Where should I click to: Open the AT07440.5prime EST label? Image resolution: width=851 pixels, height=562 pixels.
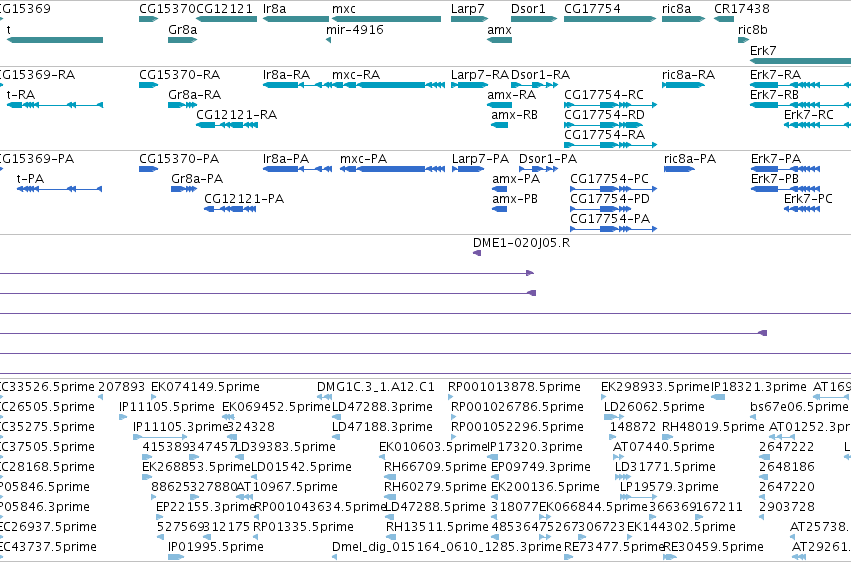pos(664,447)
